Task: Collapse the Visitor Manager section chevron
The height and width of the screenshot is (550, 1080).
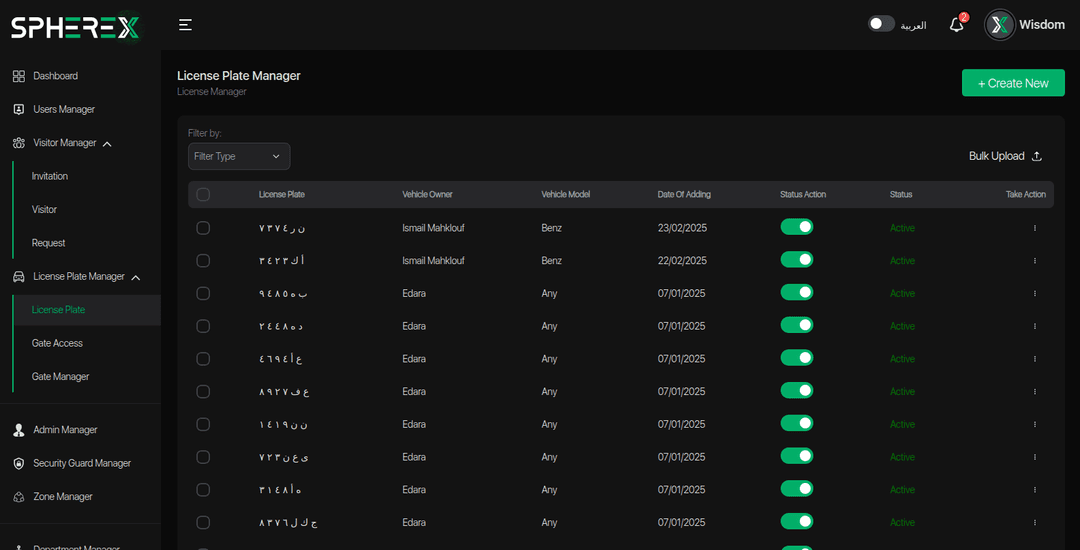Action: point(107,144)
